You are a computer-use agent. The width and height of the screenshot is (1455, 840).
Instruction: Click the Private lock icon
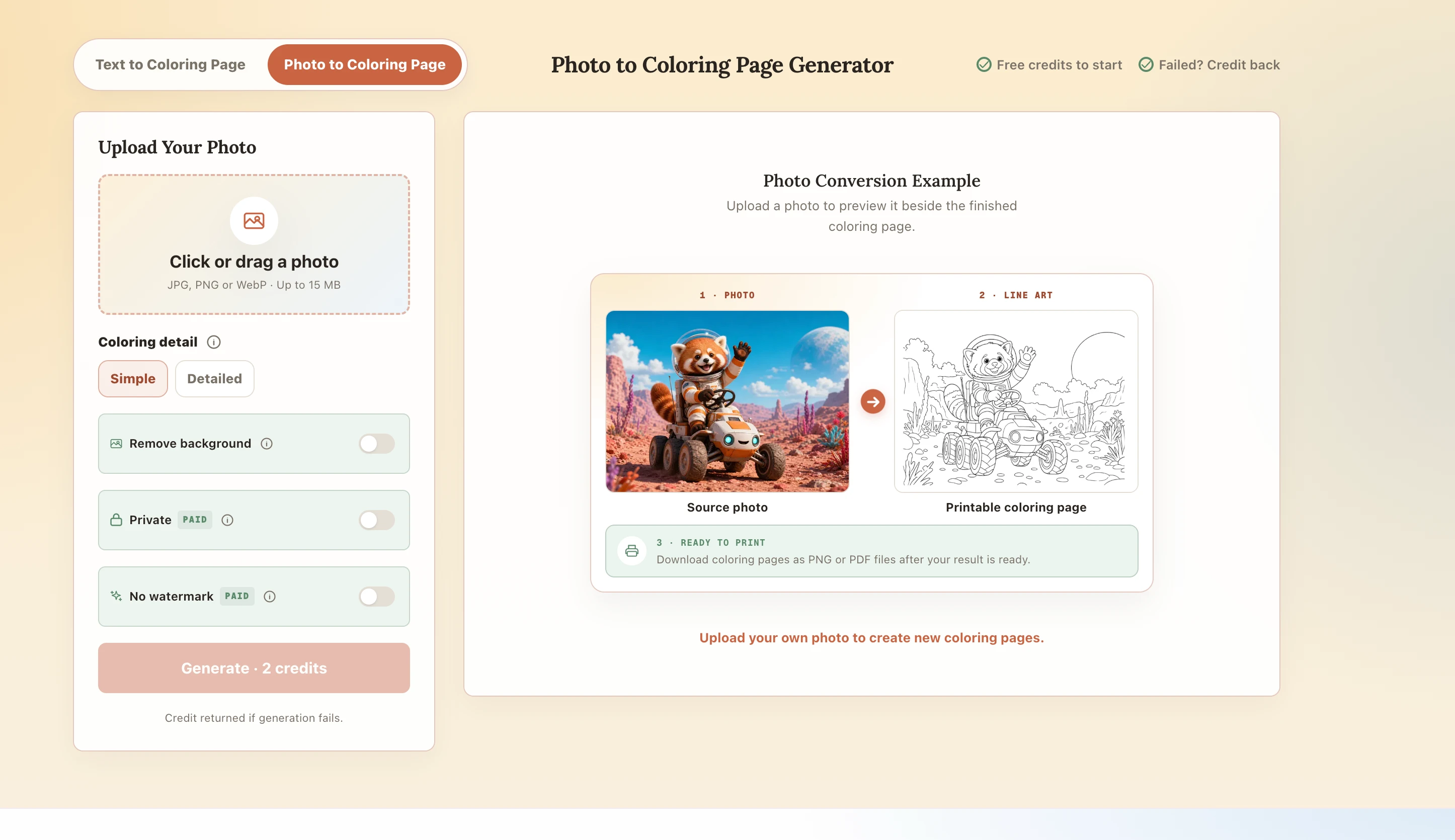(x=116, y=520)
